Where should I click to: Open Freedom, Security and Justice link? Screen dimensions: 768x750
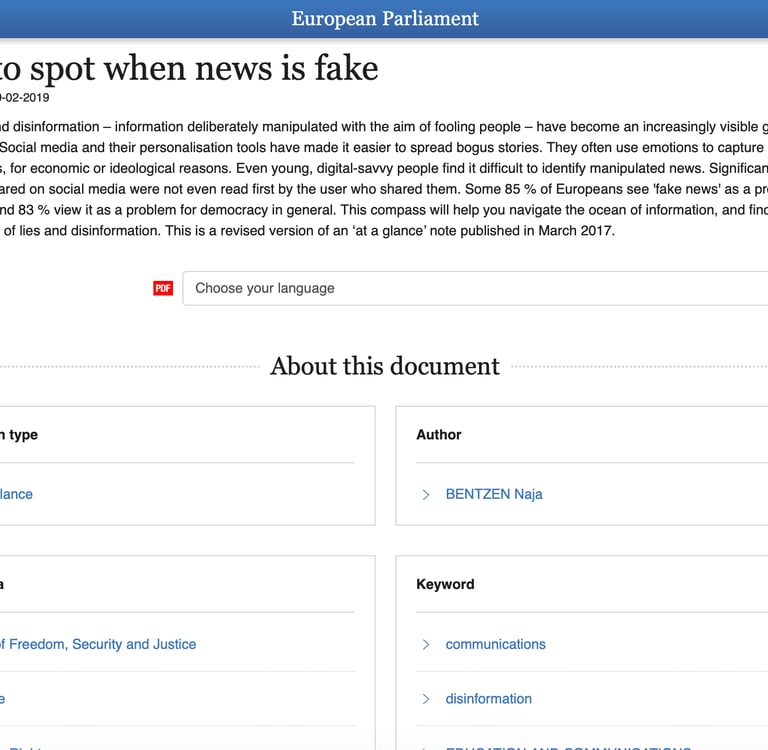click(98, 644)
